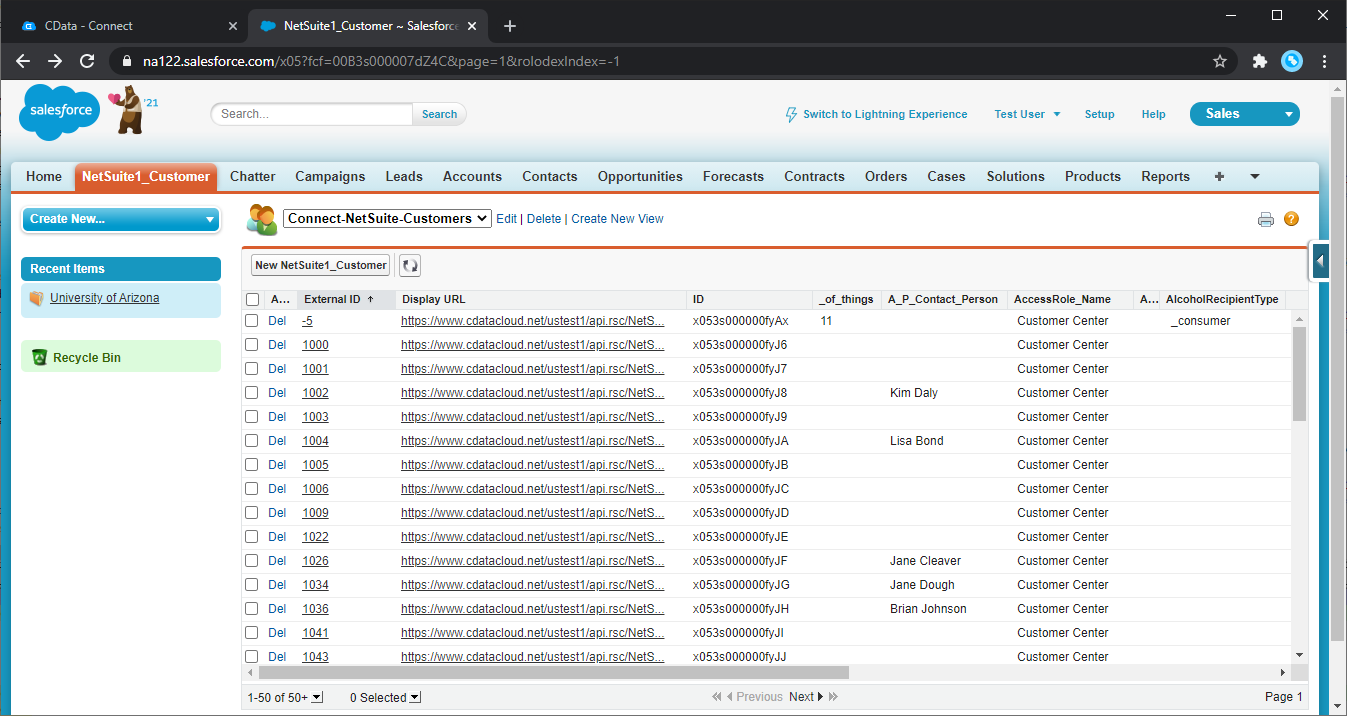Screen dimensions: 1347x716
Task: Open the Setup link
Action: pyautogui.click(x=1099, y=114)
